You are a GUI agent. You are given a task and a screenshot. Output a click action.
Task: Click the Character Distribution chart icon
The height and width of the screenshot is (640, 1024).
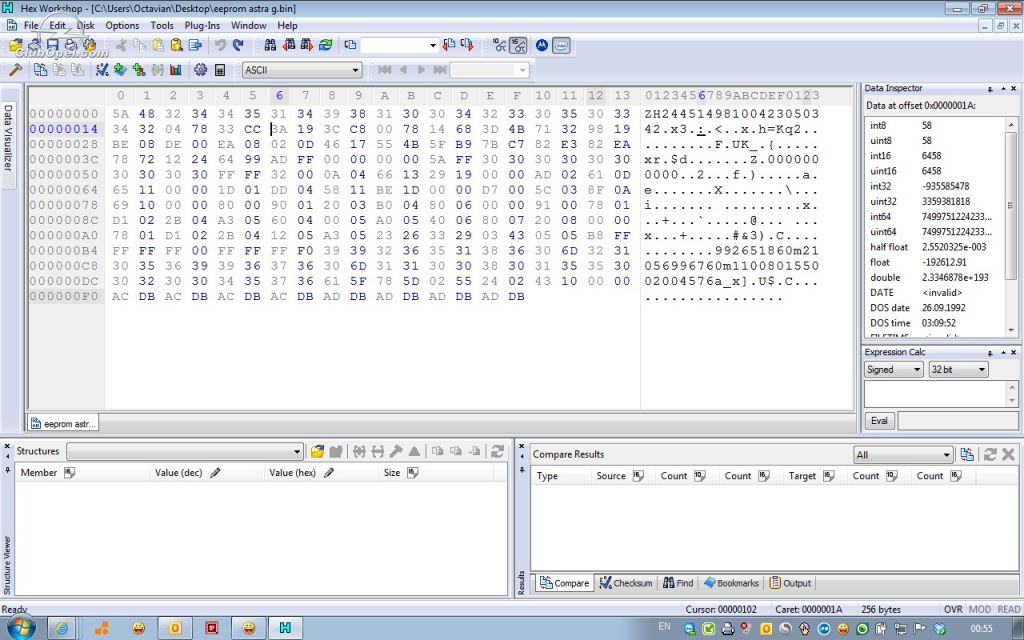pos(176,70)
